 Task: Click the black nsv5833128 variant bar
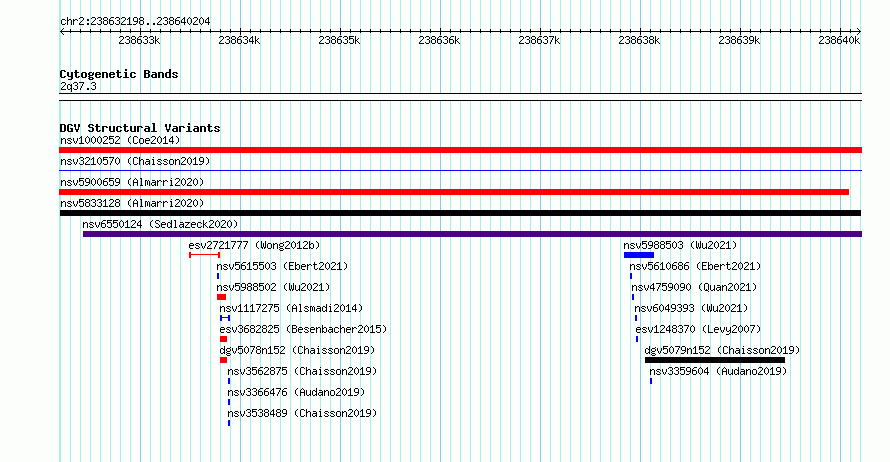click(460, 213)
